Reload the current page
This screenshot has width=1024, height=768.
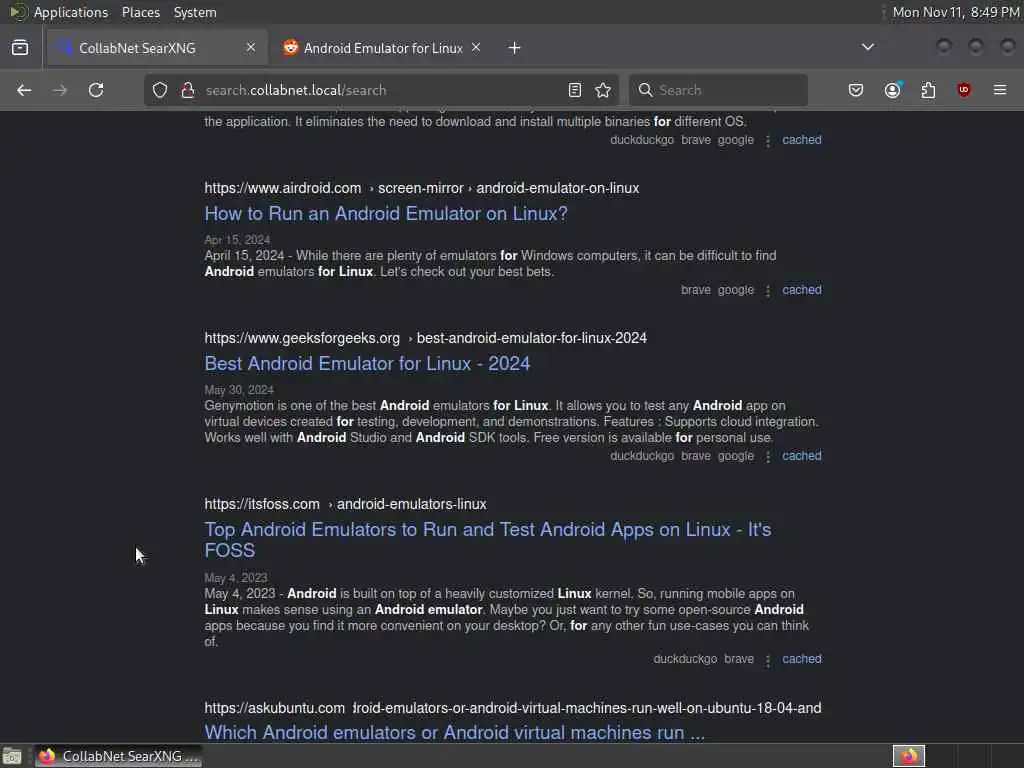pyautogui.click(x=96, y=90)
